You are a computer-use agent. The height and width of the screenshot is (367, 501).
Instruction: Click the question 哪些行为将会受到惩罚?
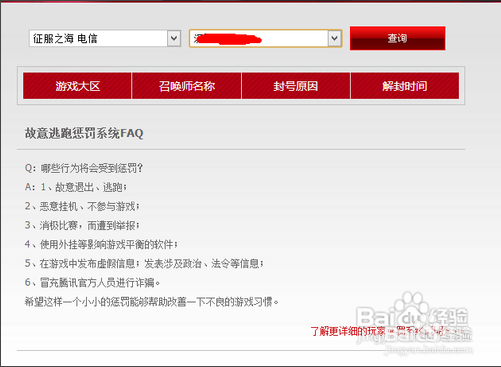(84, 168)
